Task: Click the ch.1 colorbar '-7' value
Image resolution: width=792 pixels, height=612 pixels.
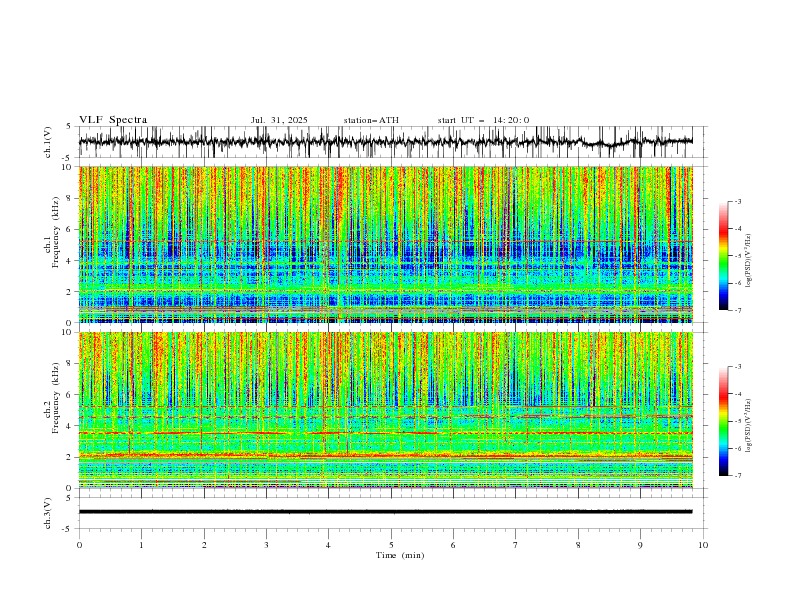Action: 738,311
